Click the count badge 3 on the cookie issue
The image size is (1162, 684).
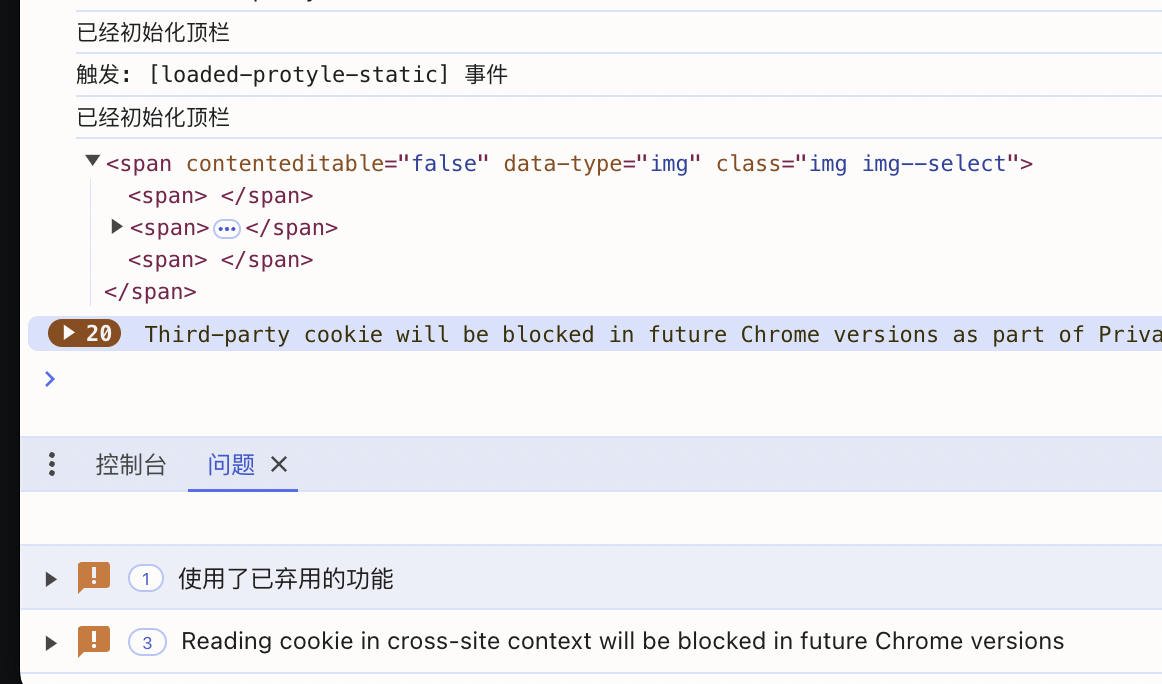(147, 641)
